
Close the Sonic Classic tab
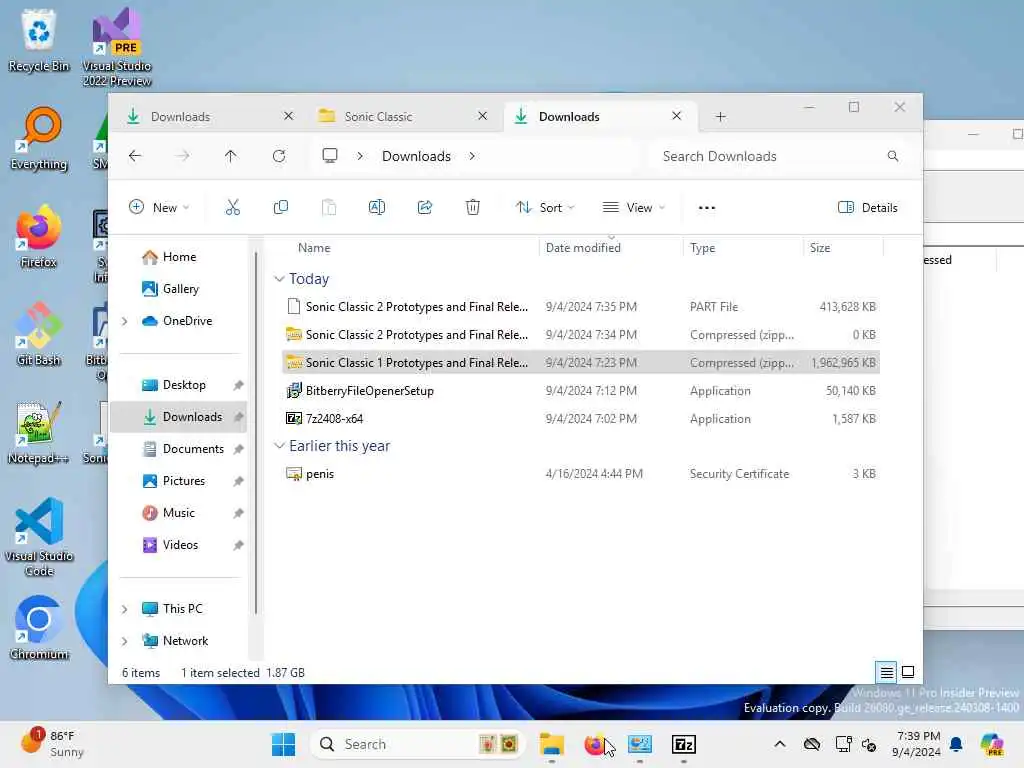[483, 116]
